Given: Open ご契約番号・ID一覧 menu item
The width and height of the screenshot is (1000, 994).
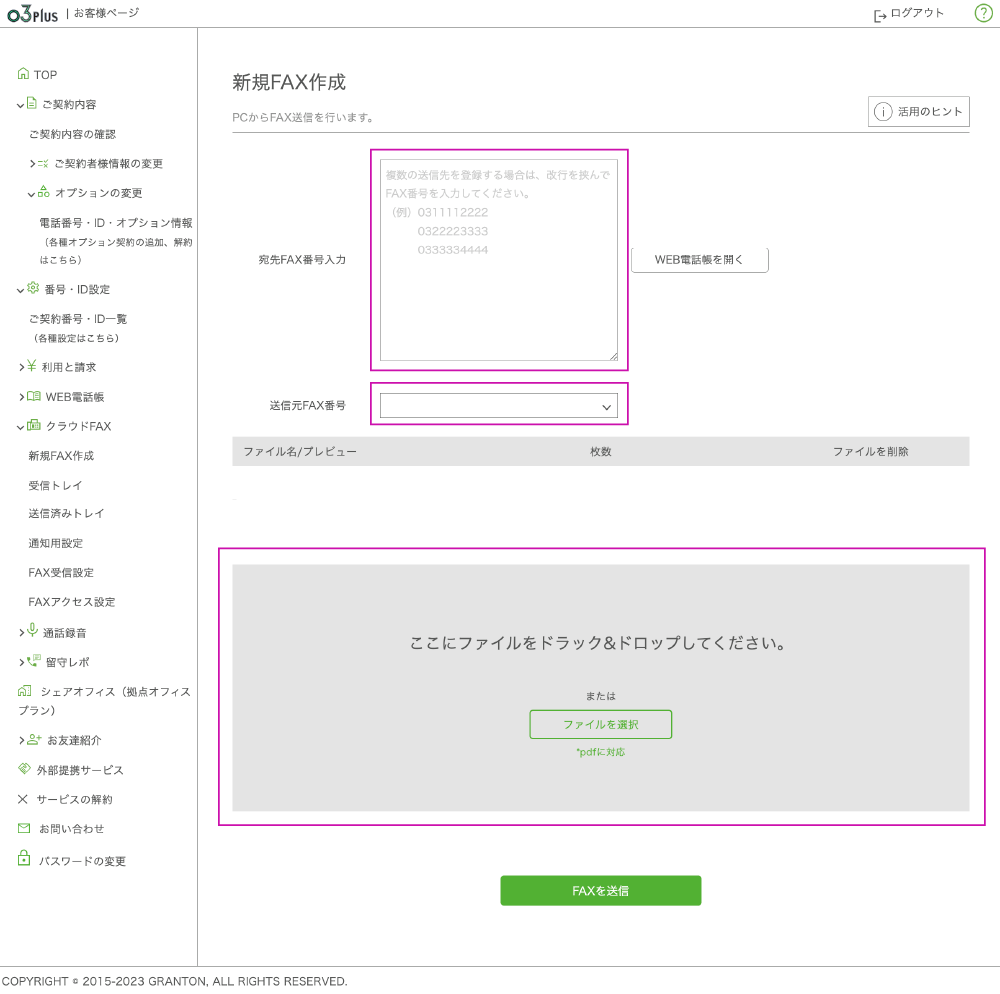Looking at the screenshot, I should (77, 319).
